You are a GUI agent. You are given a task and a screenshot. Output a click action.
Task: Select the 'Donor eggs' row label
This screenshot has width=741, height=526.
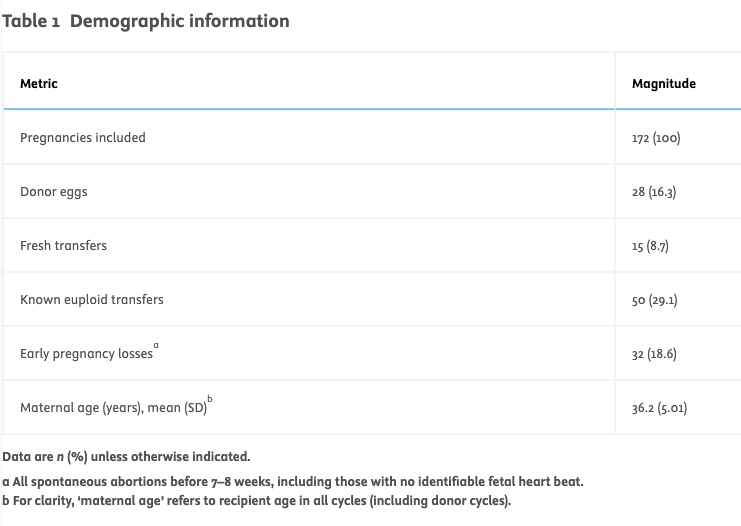[x=54, y=192]
